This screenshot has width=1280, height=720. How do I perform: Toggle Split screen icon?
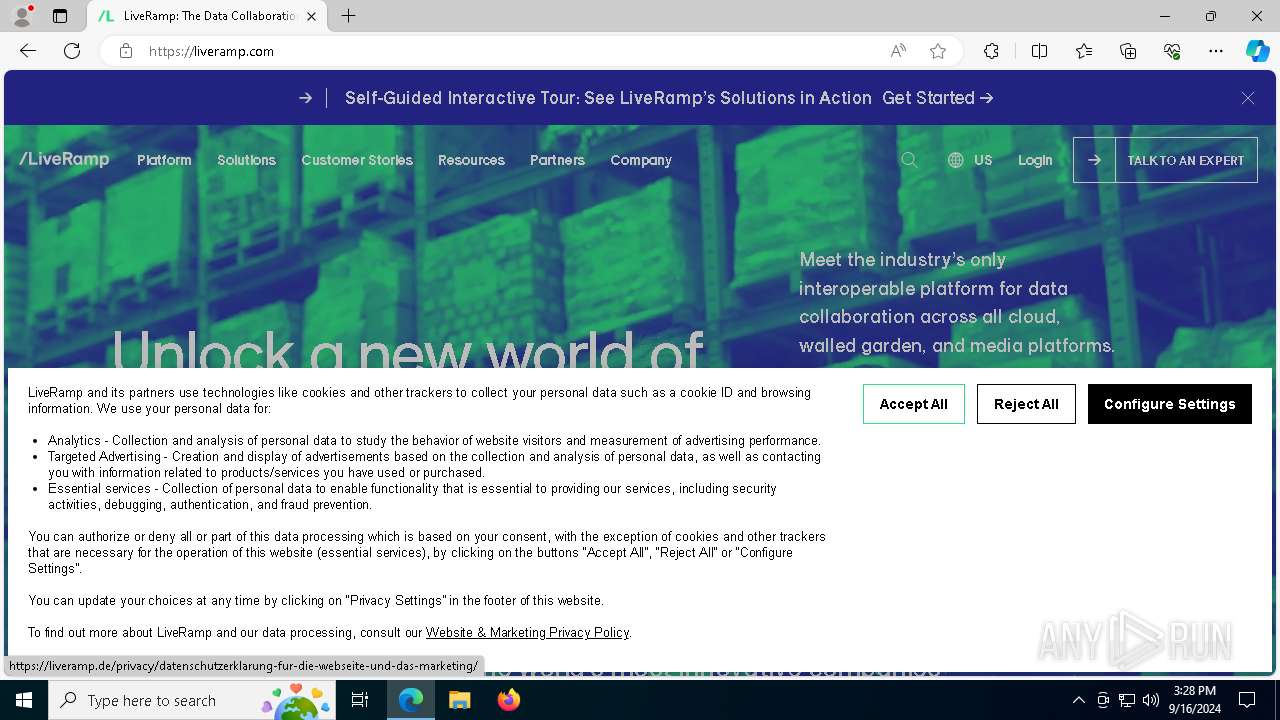(1039, 51)
